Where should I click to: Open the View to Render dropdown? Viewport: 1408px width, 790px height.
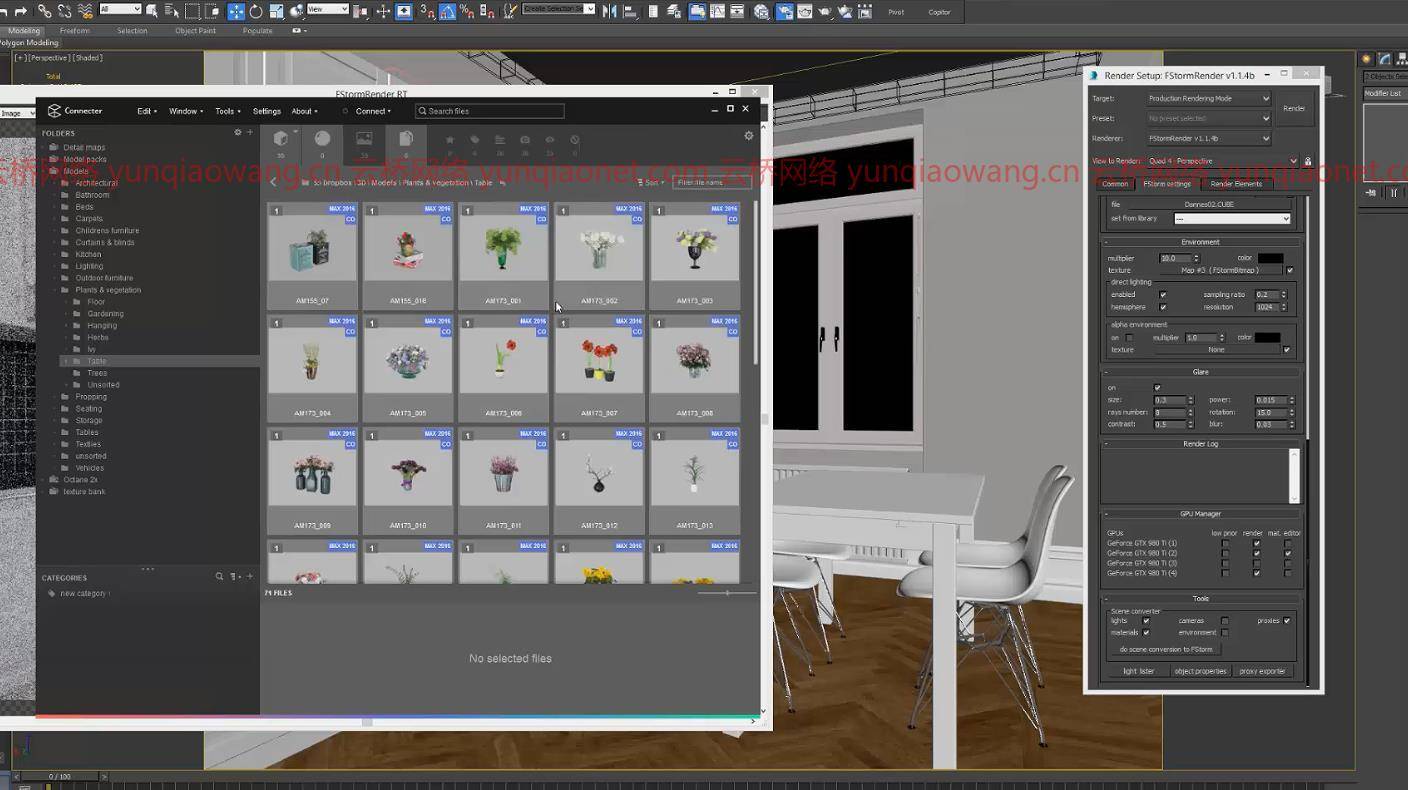click(1222, 161)
